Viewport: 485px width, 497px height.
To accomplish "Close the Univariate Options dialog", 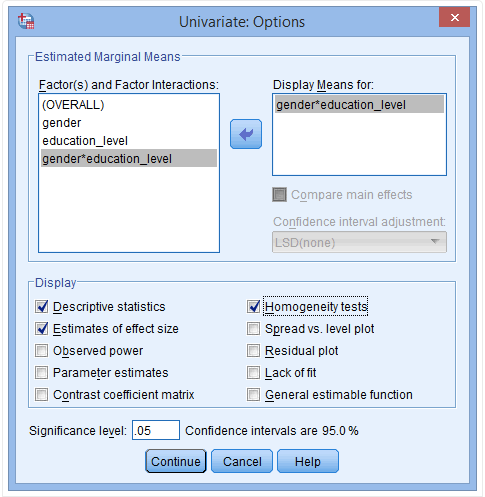I will [x=454, y=17].
